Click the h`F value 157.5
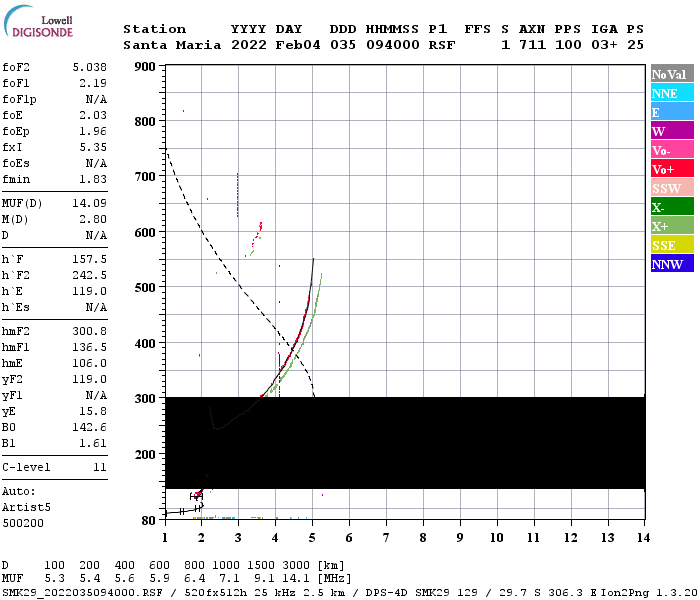This screenshot has height=600, width=700. pos(90,259)
